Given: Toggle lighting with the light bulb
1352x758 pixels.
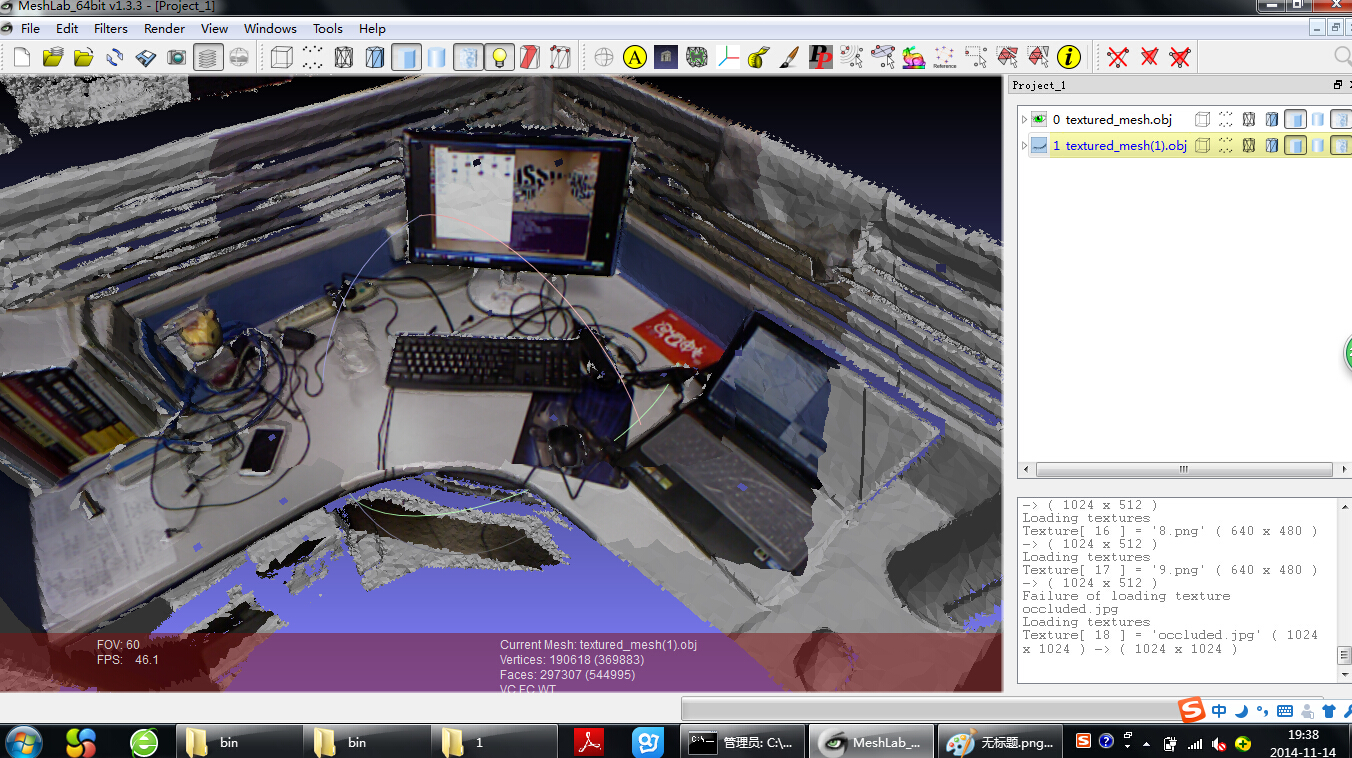Looking at the screenshot, I should pos(499,57).
